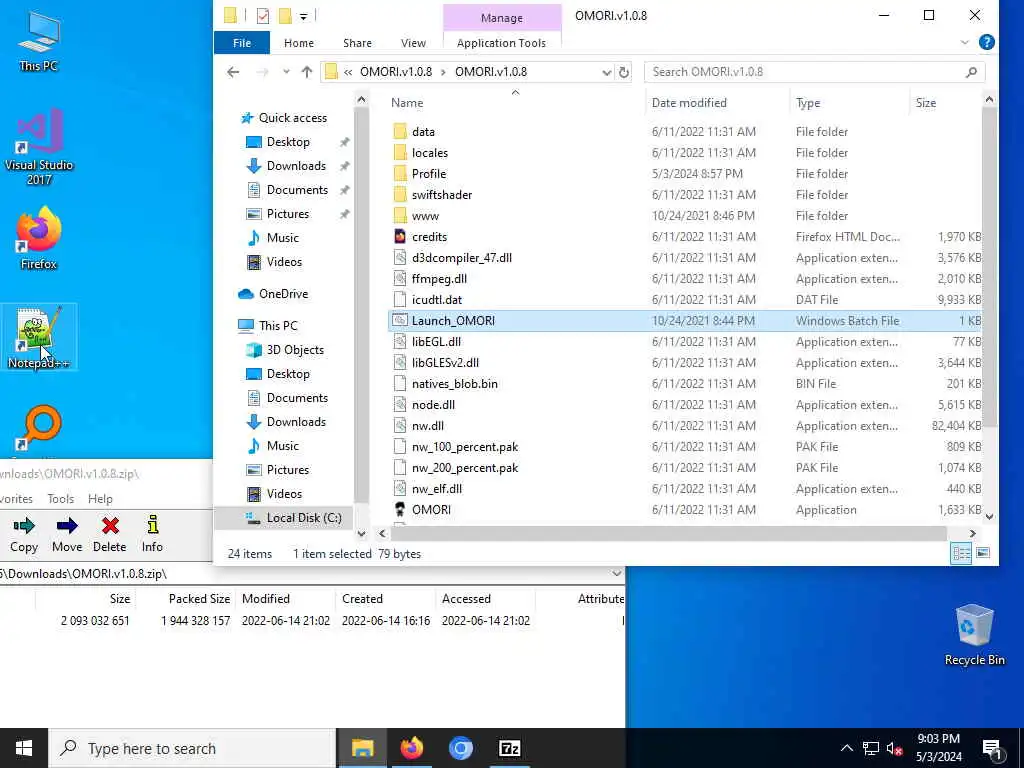Open the View ribbon tab
Viewport: 1024px width, 768px height.
[413, 42]
